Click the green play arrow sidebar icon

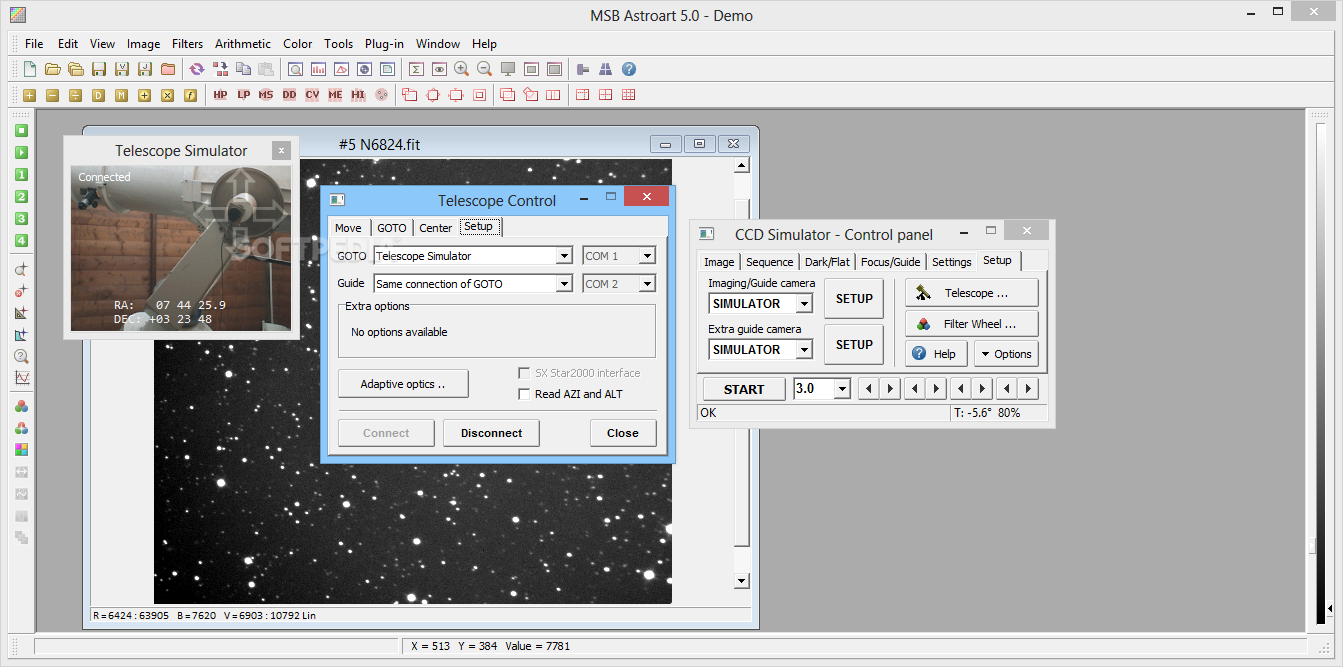21,152
